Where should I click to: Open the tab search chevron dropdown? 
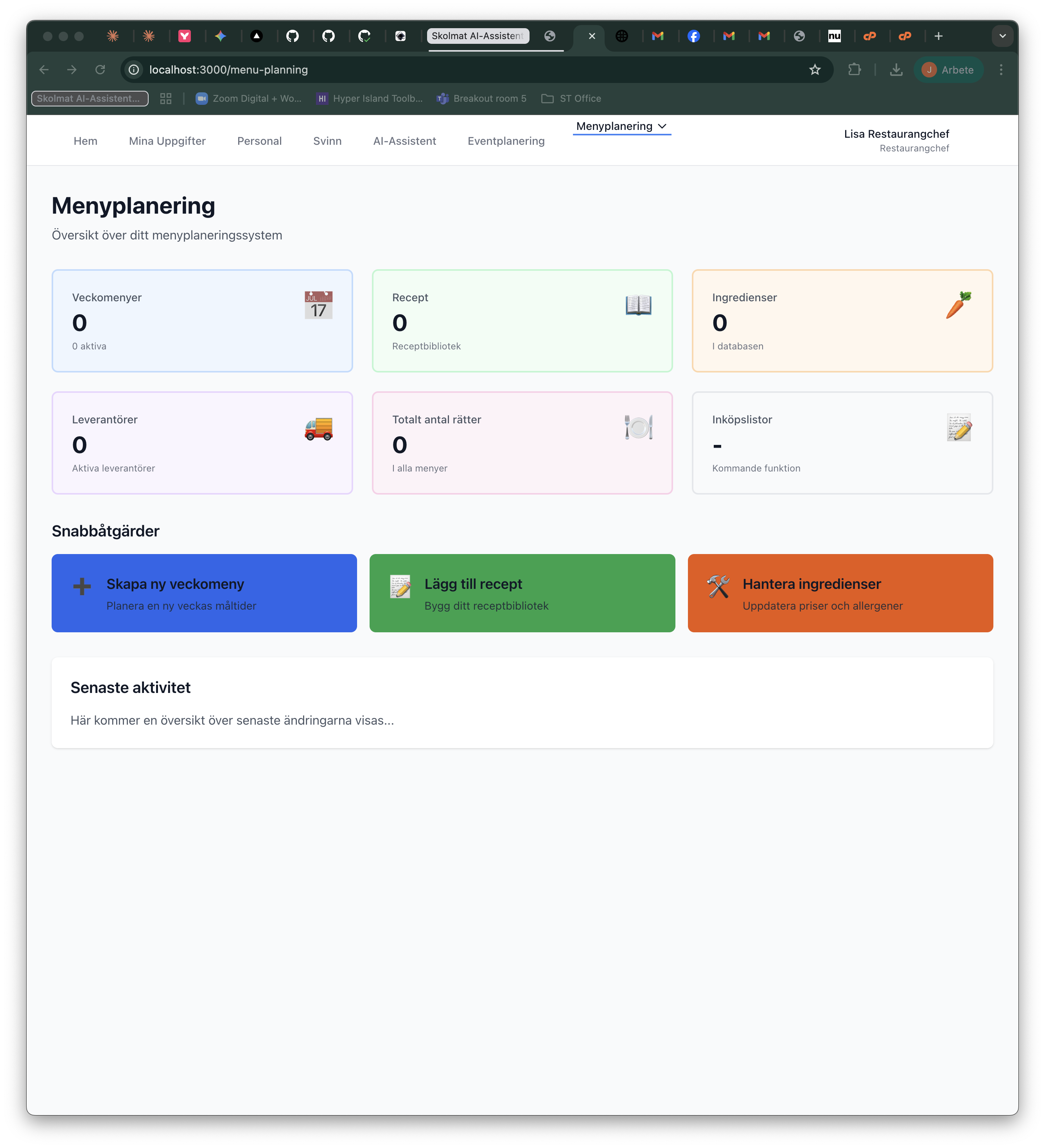[x=1002, y=36]
